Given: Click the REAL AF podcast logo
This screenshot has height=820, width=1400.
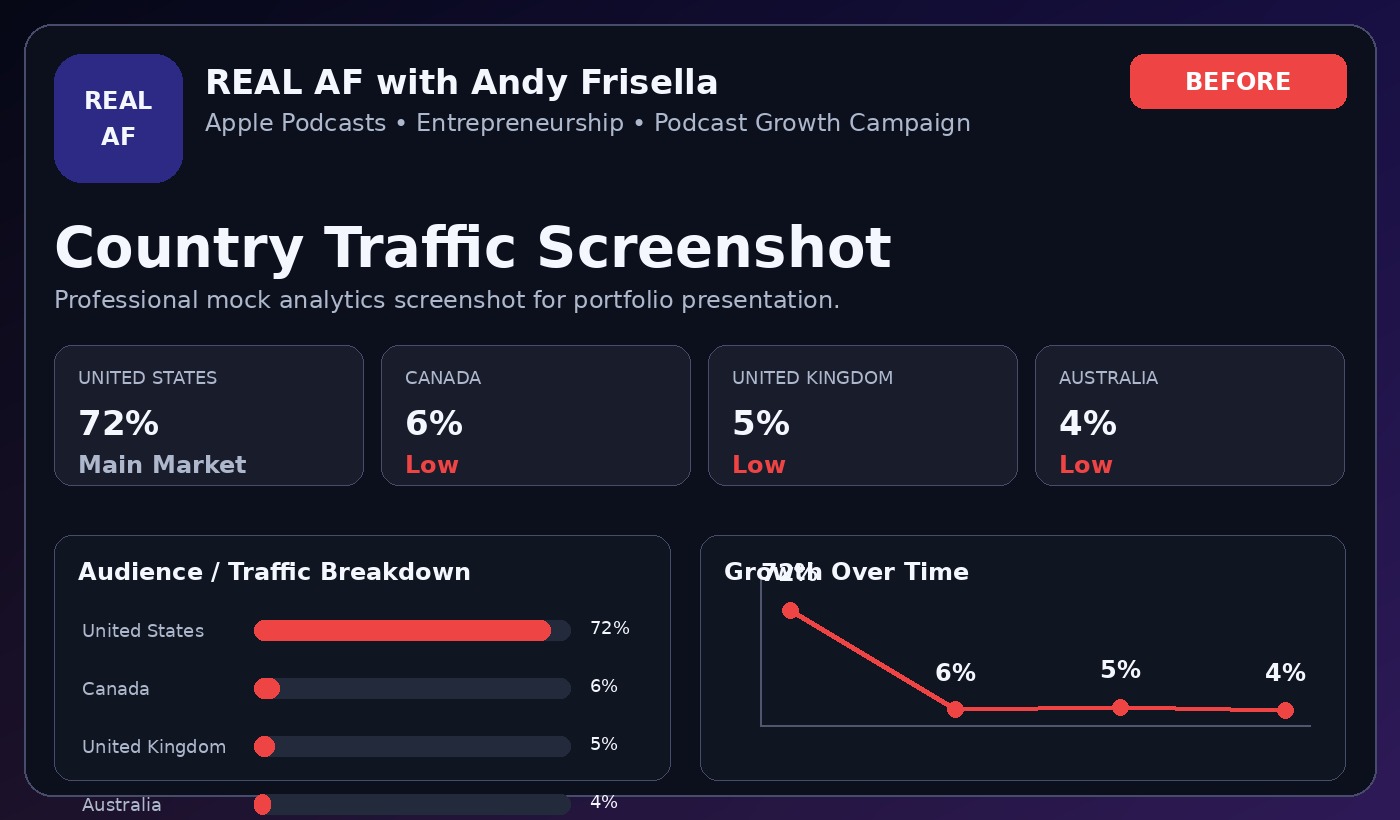Looking at the screenshot, I should pos(118,118).
